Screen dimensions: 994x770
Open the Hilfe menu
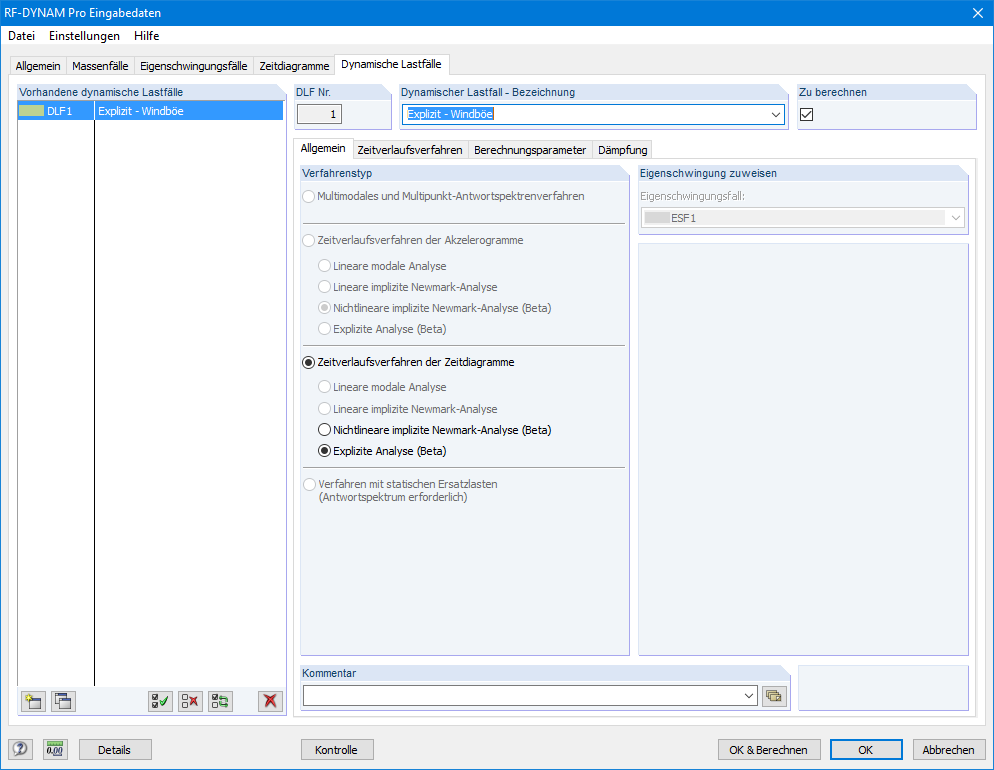click(x=146, y=36)
